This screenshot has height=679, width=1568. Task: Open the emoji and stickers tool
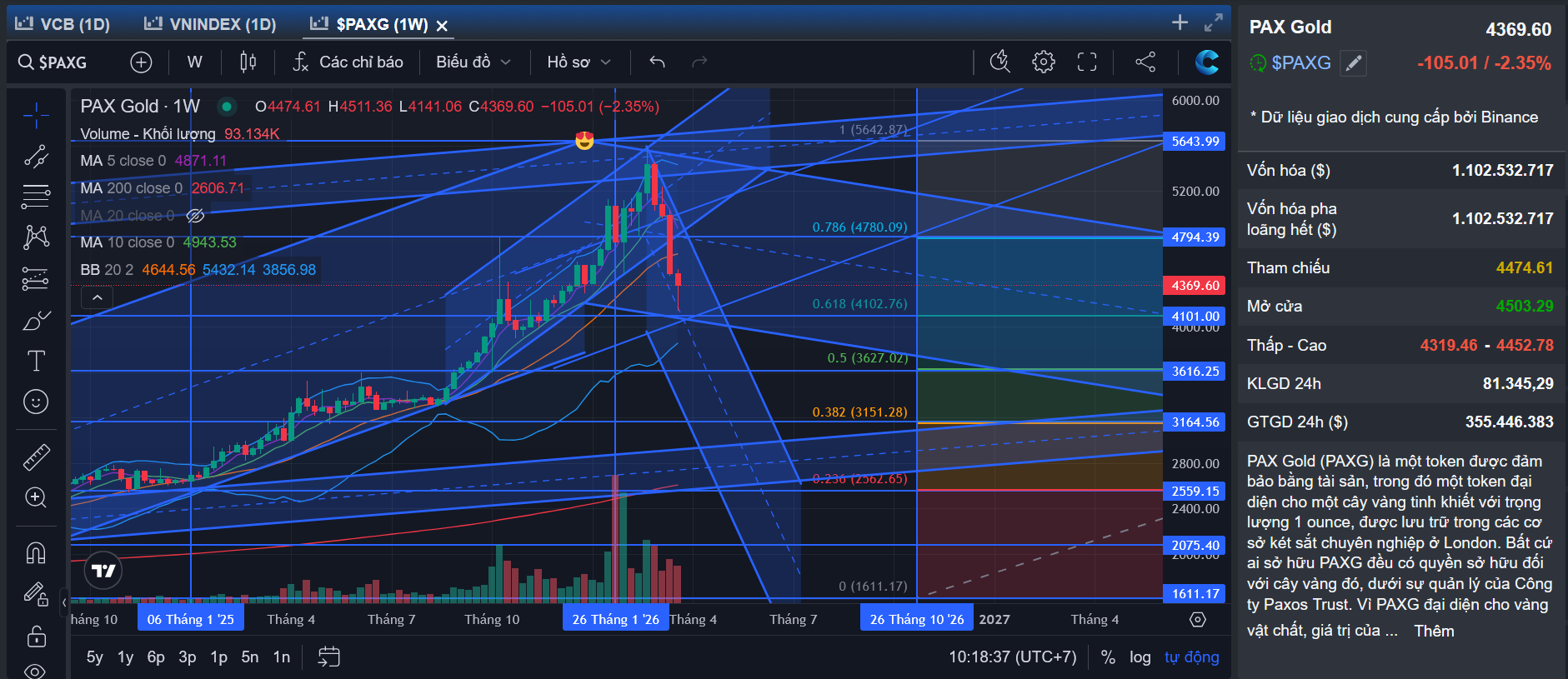pyautogui.click(x=36, y=402)
